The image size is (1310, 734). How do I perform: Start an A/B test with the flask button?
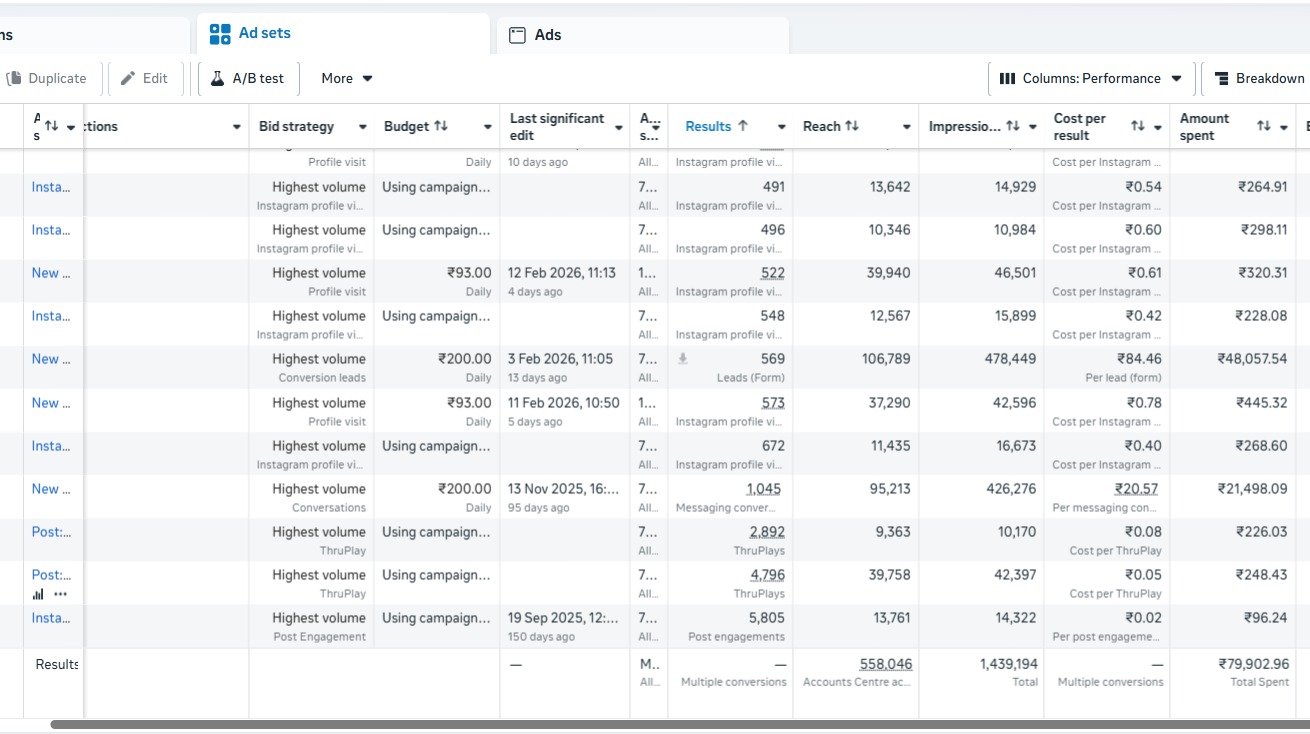[248, 79]
